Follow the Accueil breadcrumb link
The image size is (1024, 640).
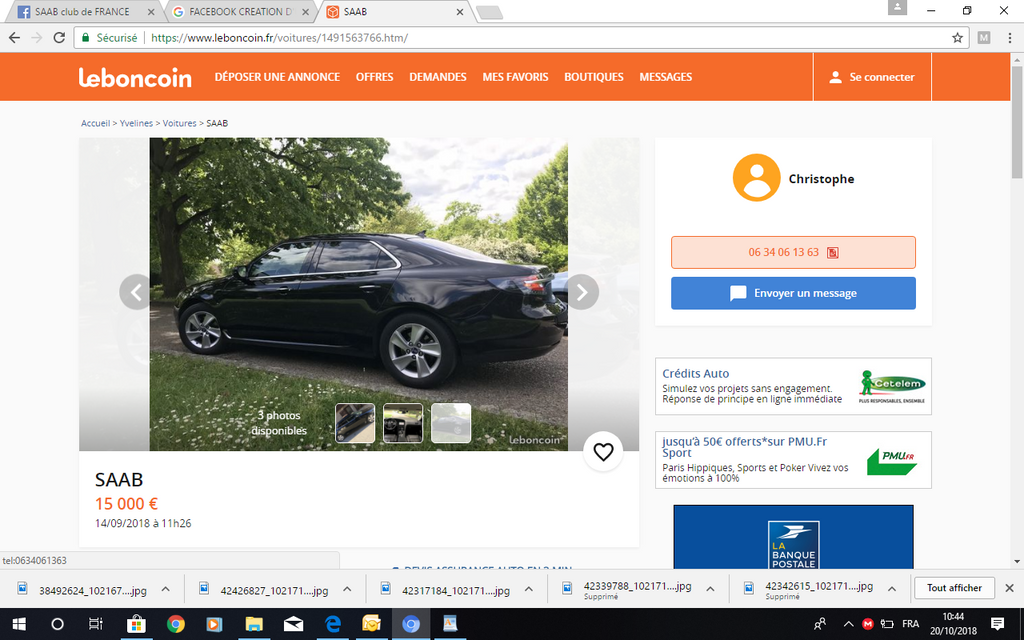point(95,123)
